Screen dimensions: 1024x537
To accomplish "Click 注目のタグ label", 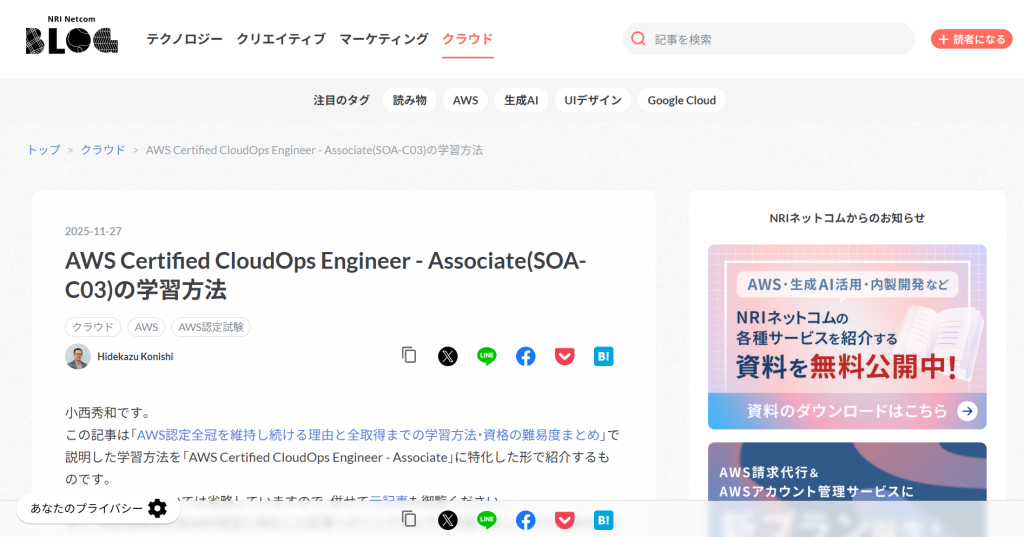I will [x=342, y=100].
